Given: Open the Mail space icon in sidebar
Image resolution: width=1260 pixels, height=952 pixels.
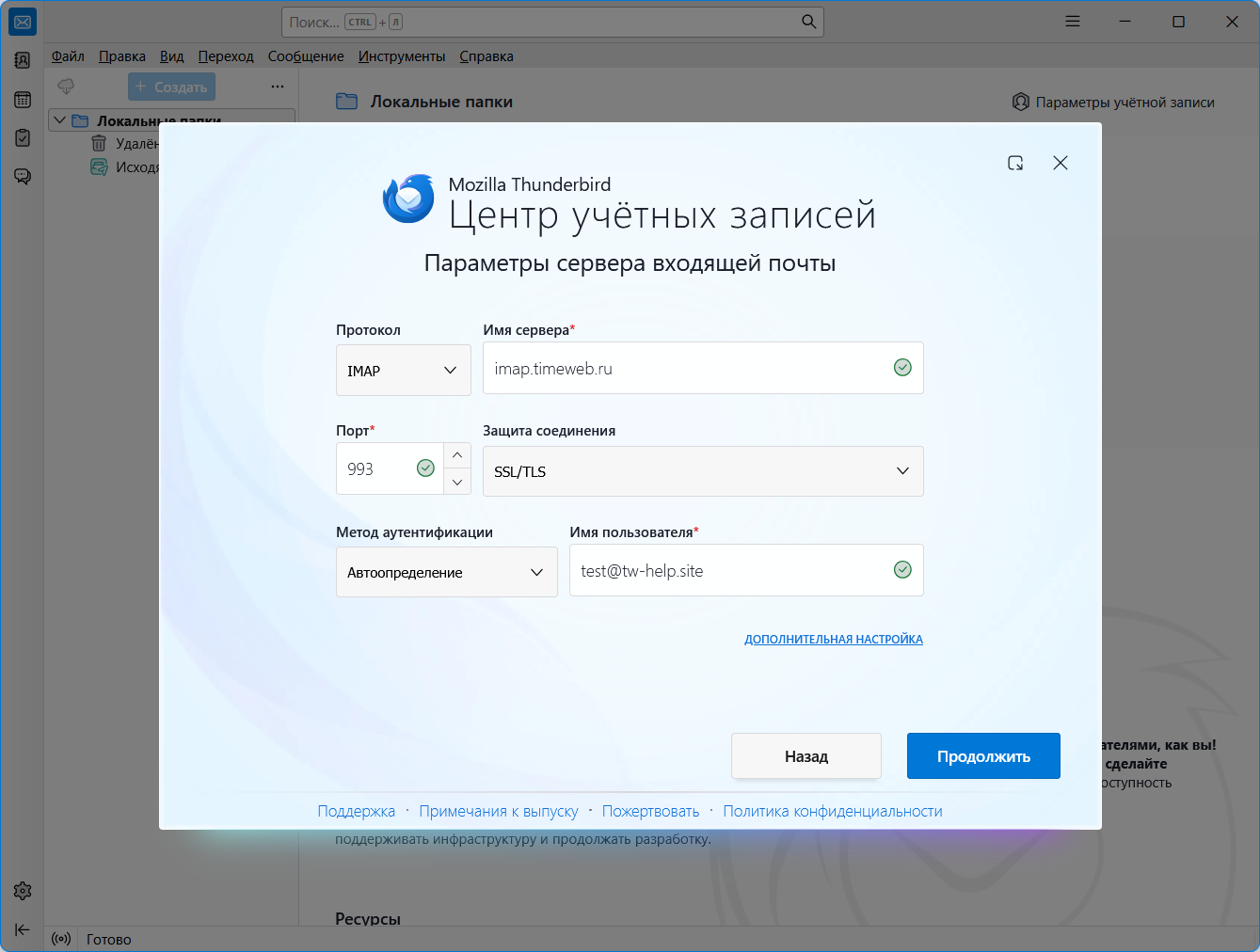Looking at the screenshot, I should [23, 22].
